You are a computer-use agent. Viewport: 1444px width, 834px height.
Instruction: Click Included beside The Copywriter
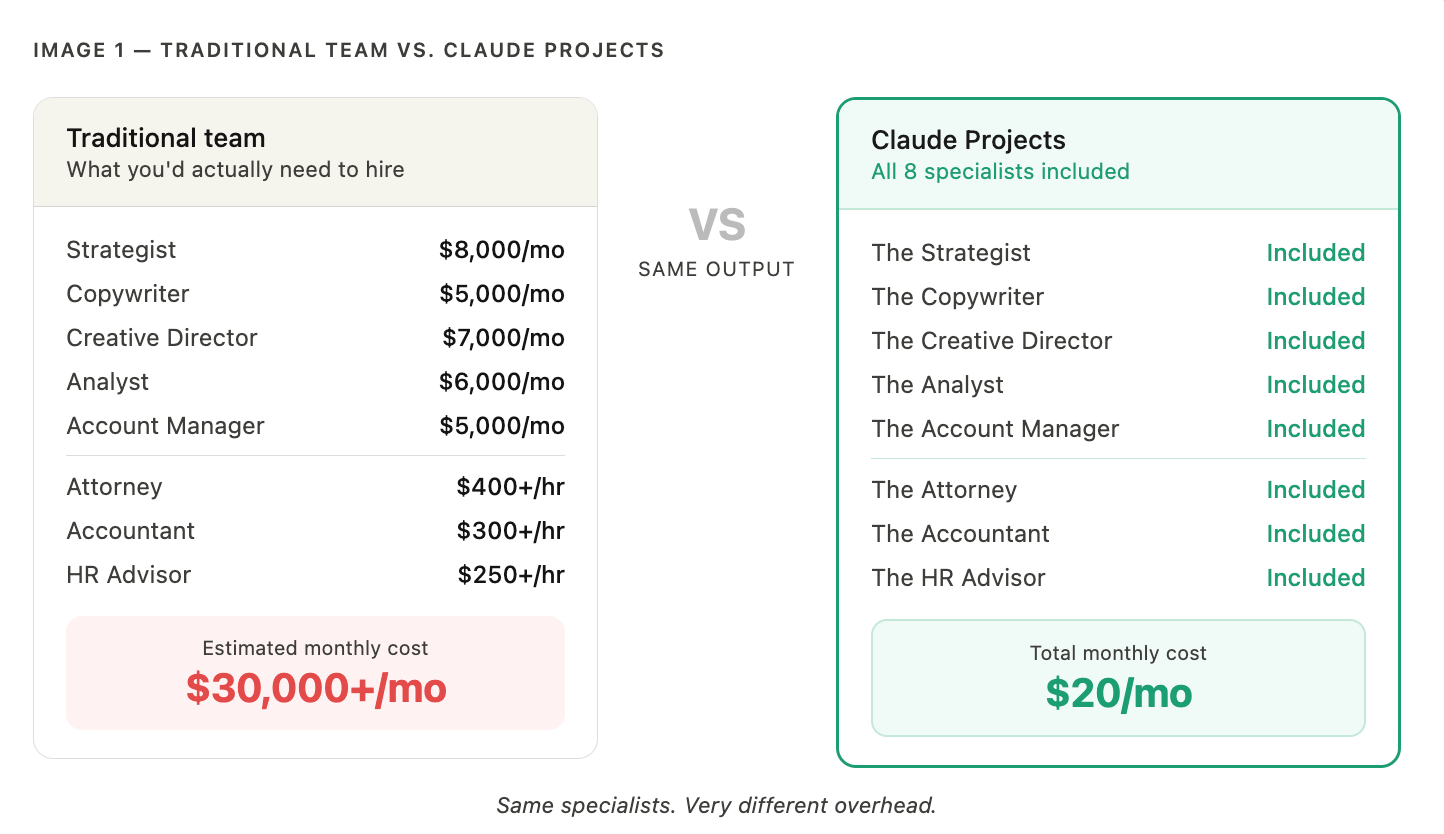1315,297
